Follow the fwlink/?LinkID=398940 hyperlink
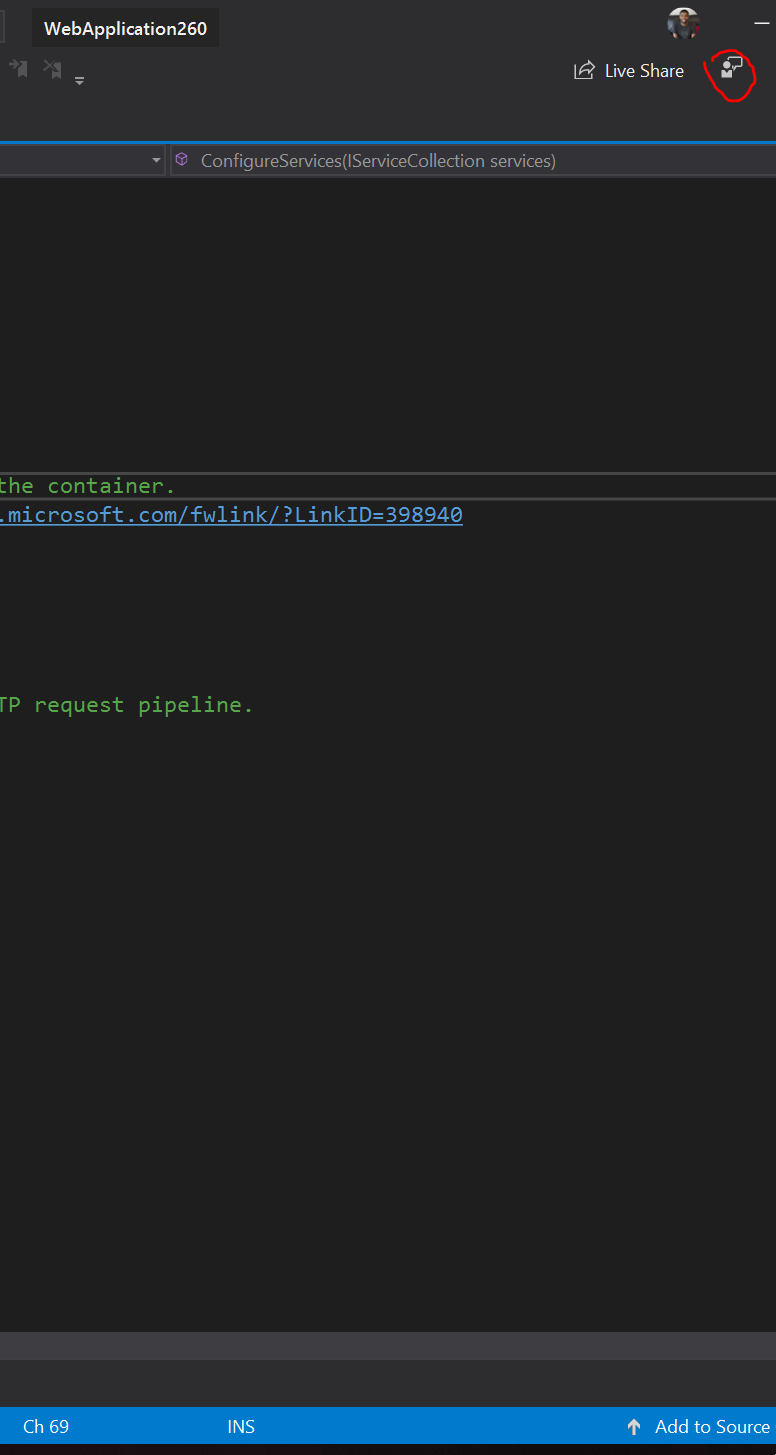Viewport: 776px width, 1455px height. point(232,514)
